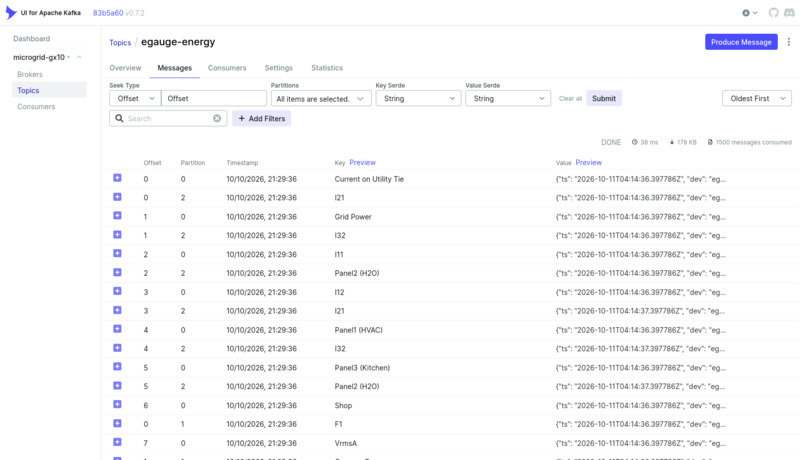Open the Seek Type Offset dropdown

point(135,98)
